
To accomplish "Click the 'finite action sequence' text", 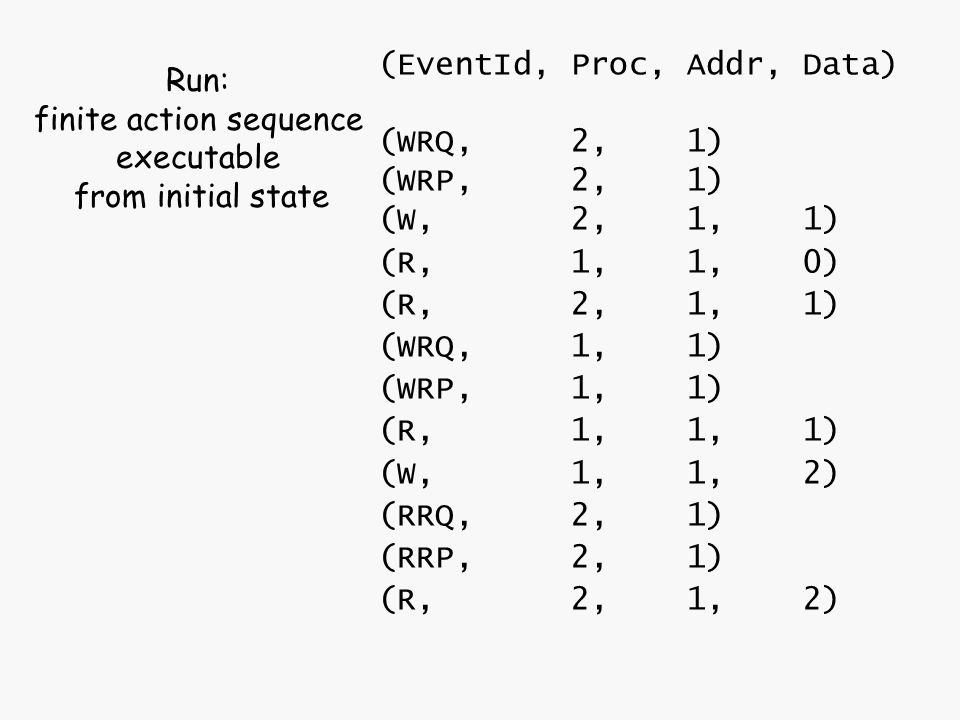I will [199, 119].
